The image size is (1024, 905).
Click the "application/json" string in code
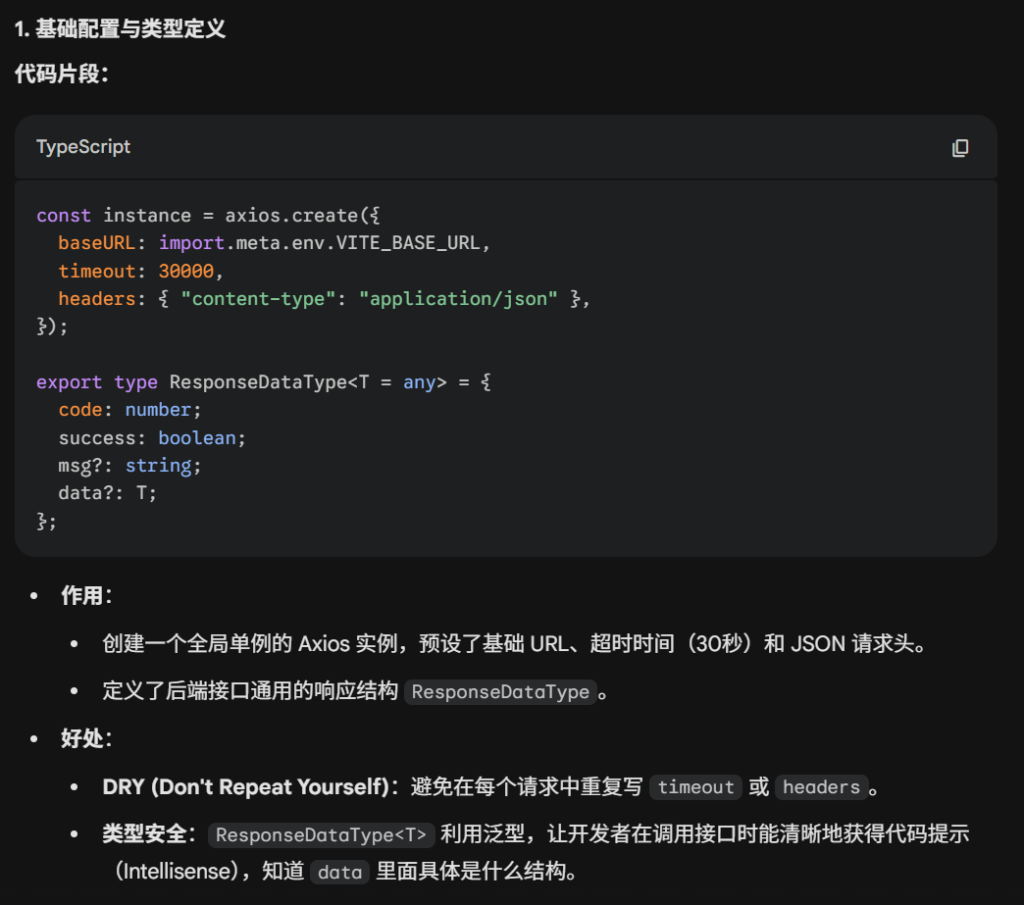pyautogui.click(x=464, y=300)
